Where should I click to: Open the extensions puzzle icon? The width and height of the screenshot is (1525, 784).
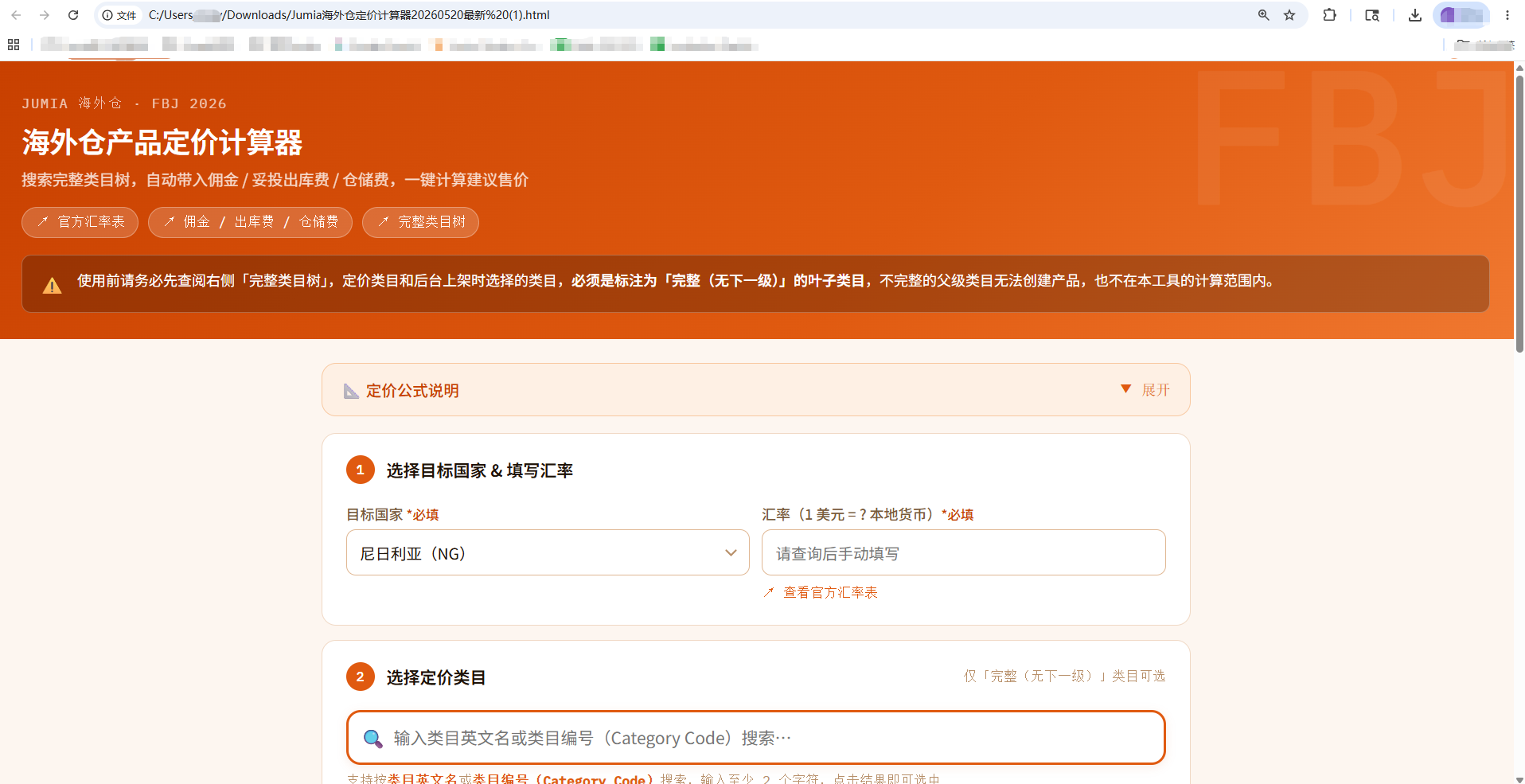coord(1329,15)
